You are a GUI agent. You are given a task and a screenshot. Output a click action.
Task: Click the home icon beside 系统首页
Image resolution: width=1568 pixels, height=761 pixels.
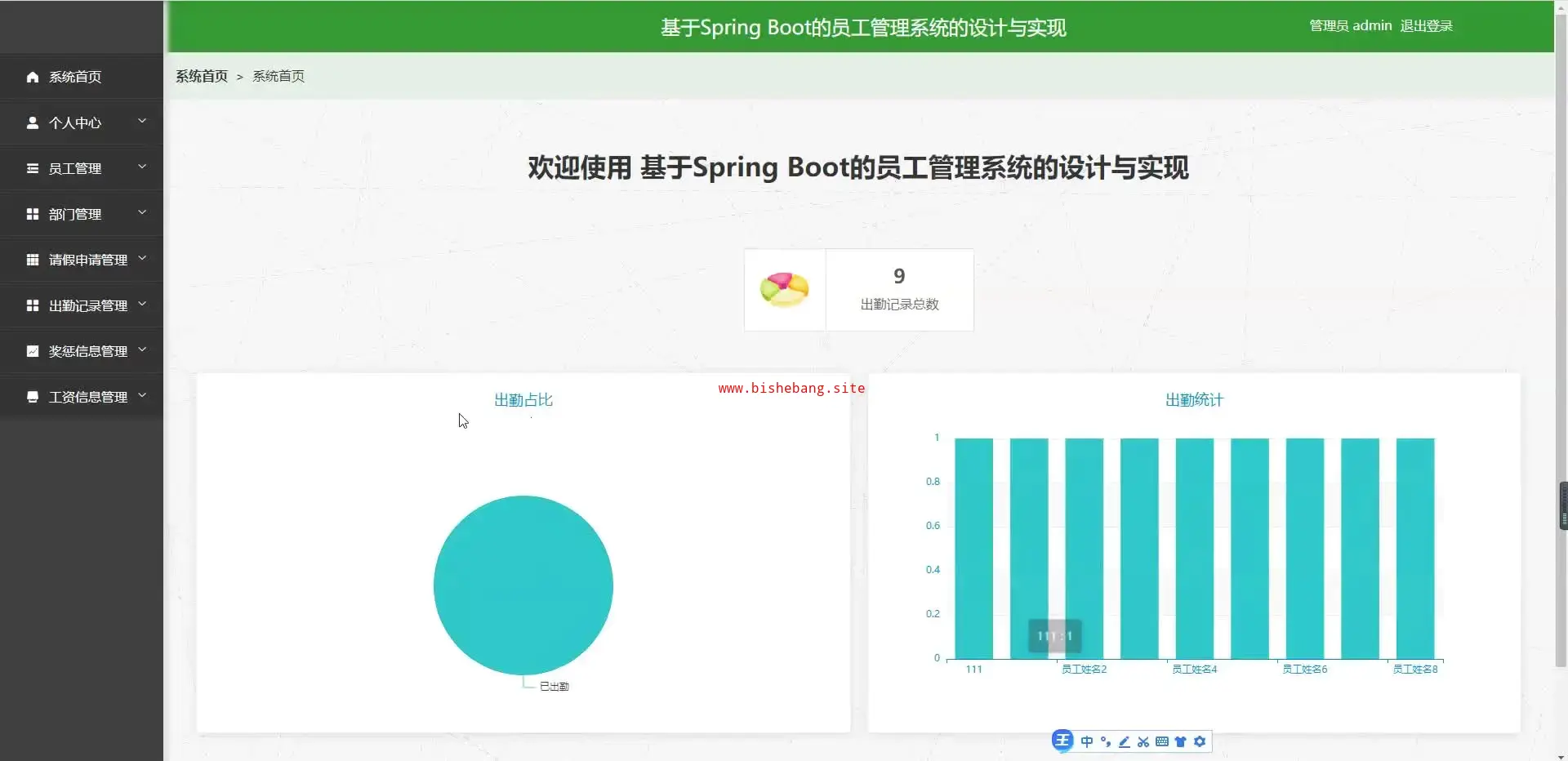click(33, 77)
